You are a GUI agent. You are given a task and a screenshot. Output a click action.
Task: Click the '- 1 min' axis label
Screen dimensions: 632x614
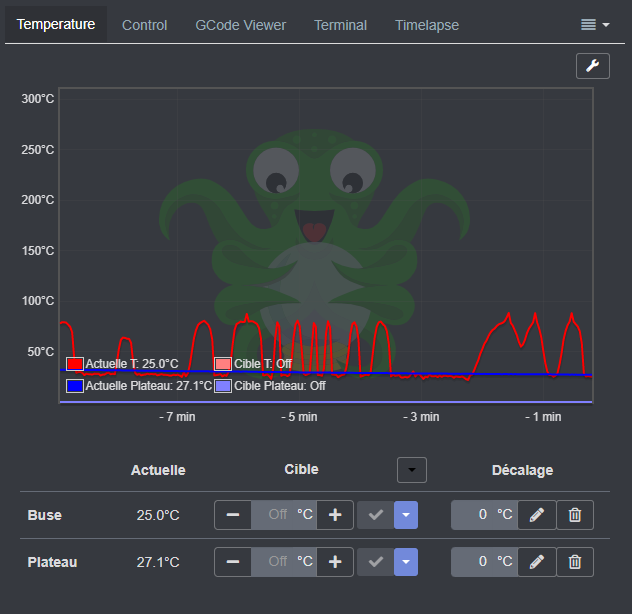(x=543, y=417)
